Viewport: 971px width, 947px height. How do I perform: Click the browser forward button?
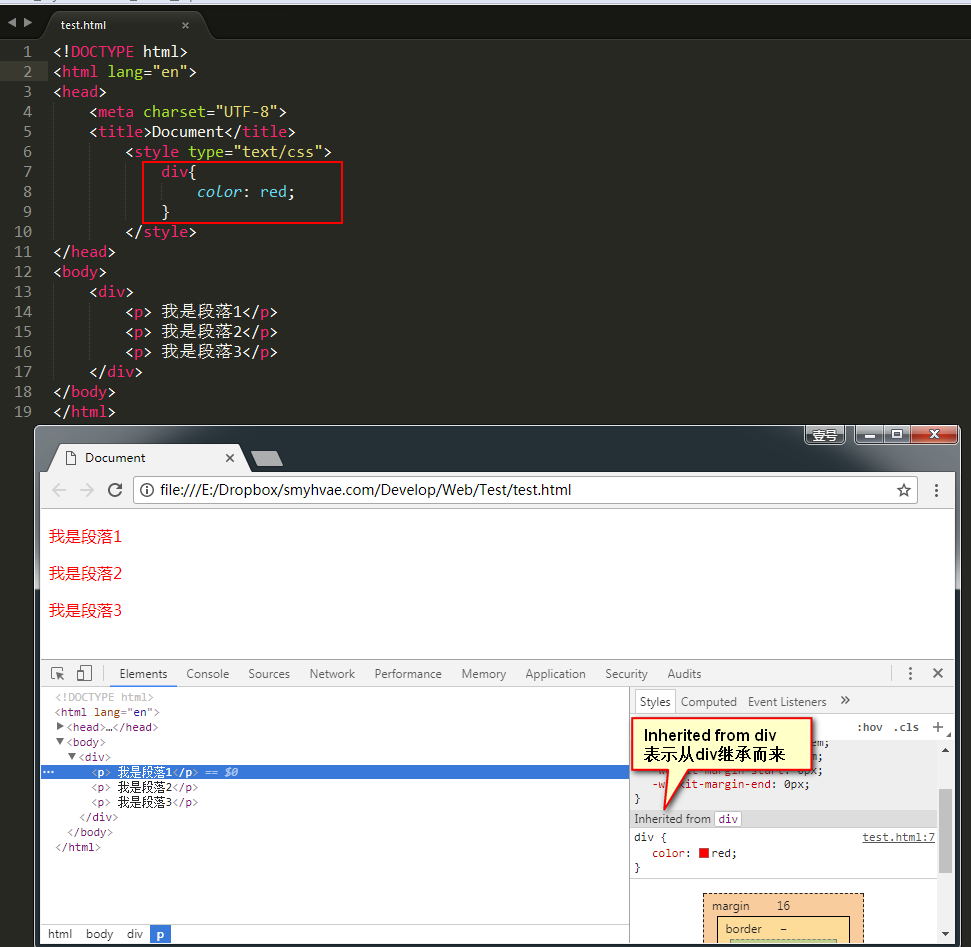87,491
